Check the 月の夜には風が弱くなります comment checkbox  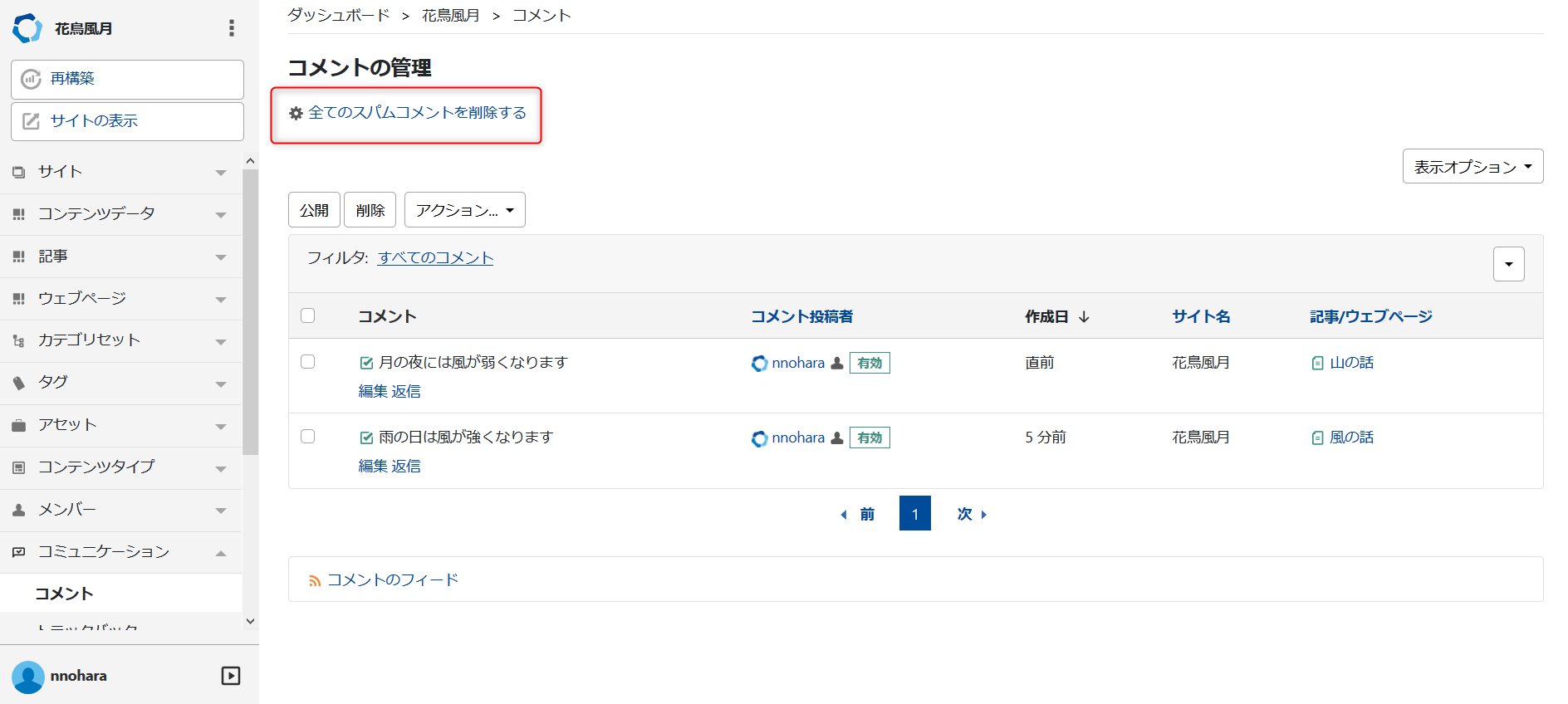pos(308,361)
